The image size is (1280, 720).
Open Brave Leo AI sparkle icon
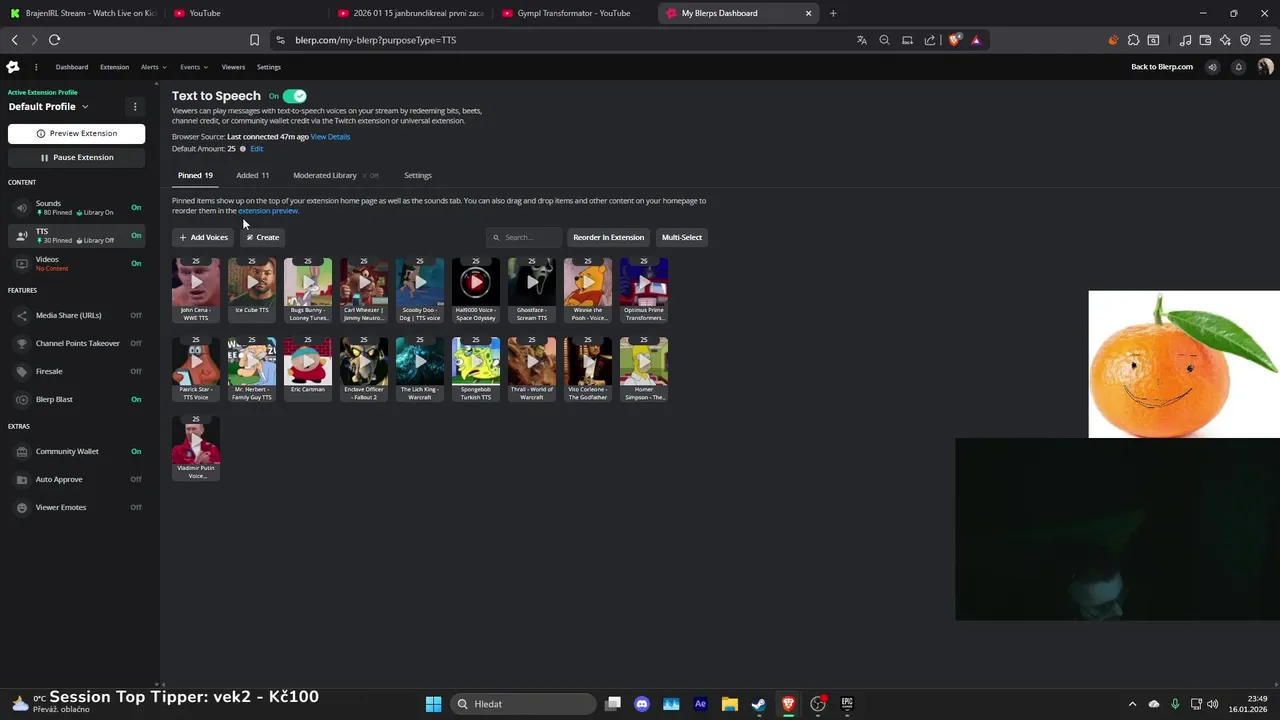pyautogui.click(x=1225, y=40)
